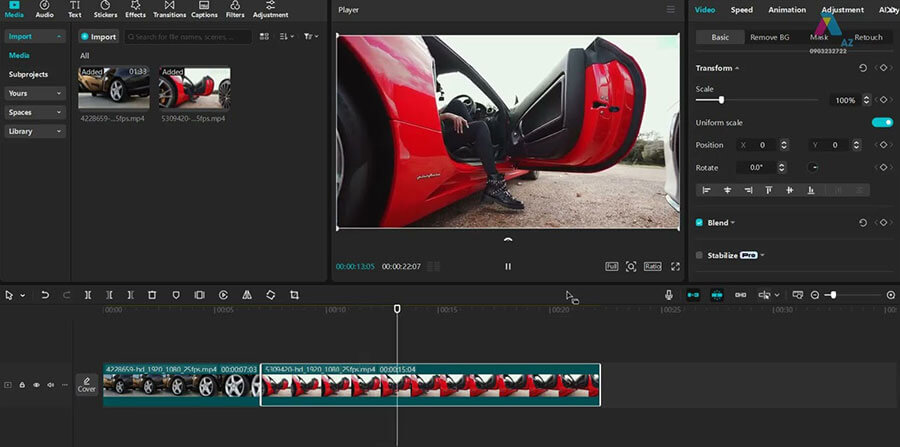Open the sort options dropdown in the media panel
900x447 pixels.
pyautogui.click(x=286, y=37)
